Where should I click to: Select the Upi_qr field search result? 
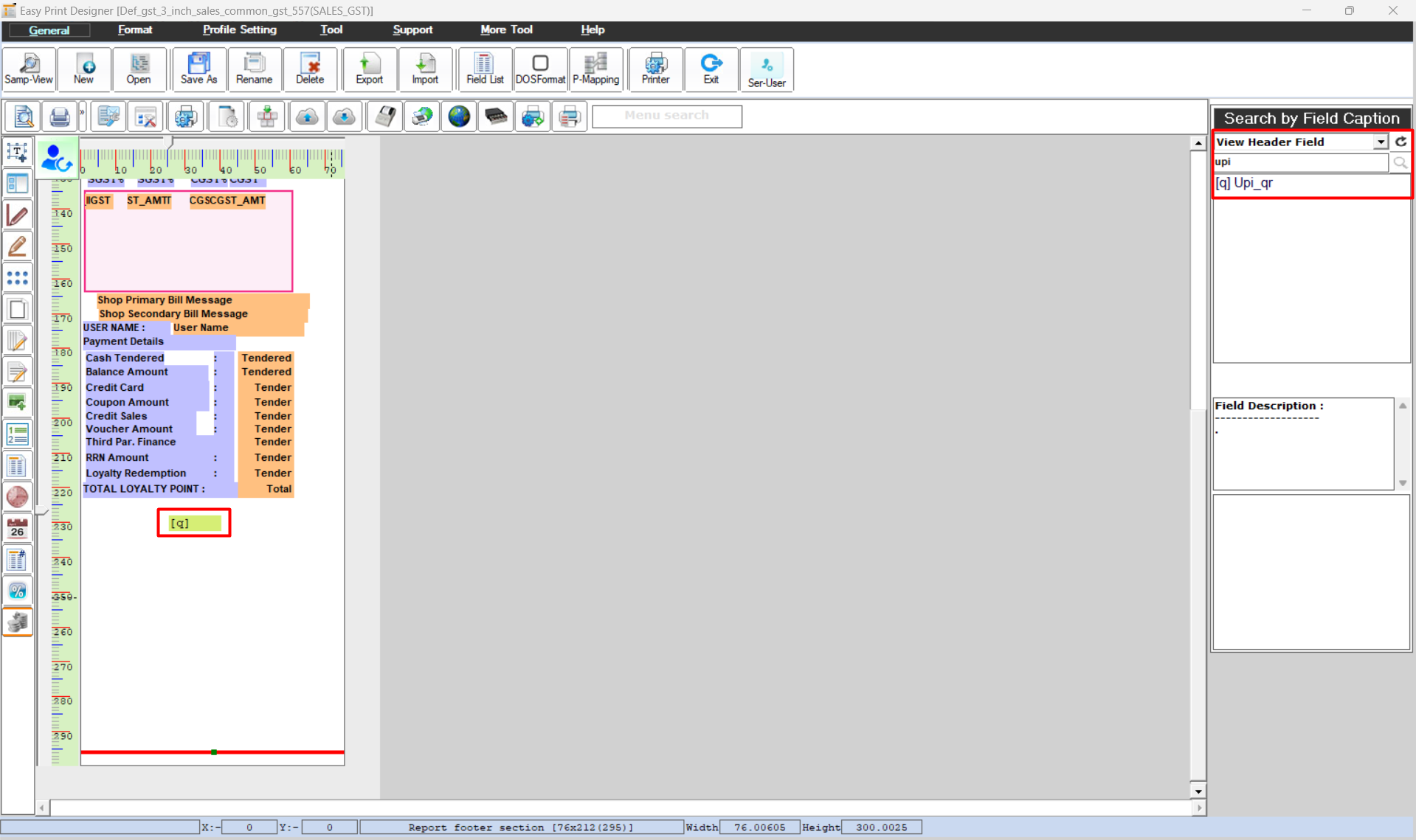(x=1253, y=183)
